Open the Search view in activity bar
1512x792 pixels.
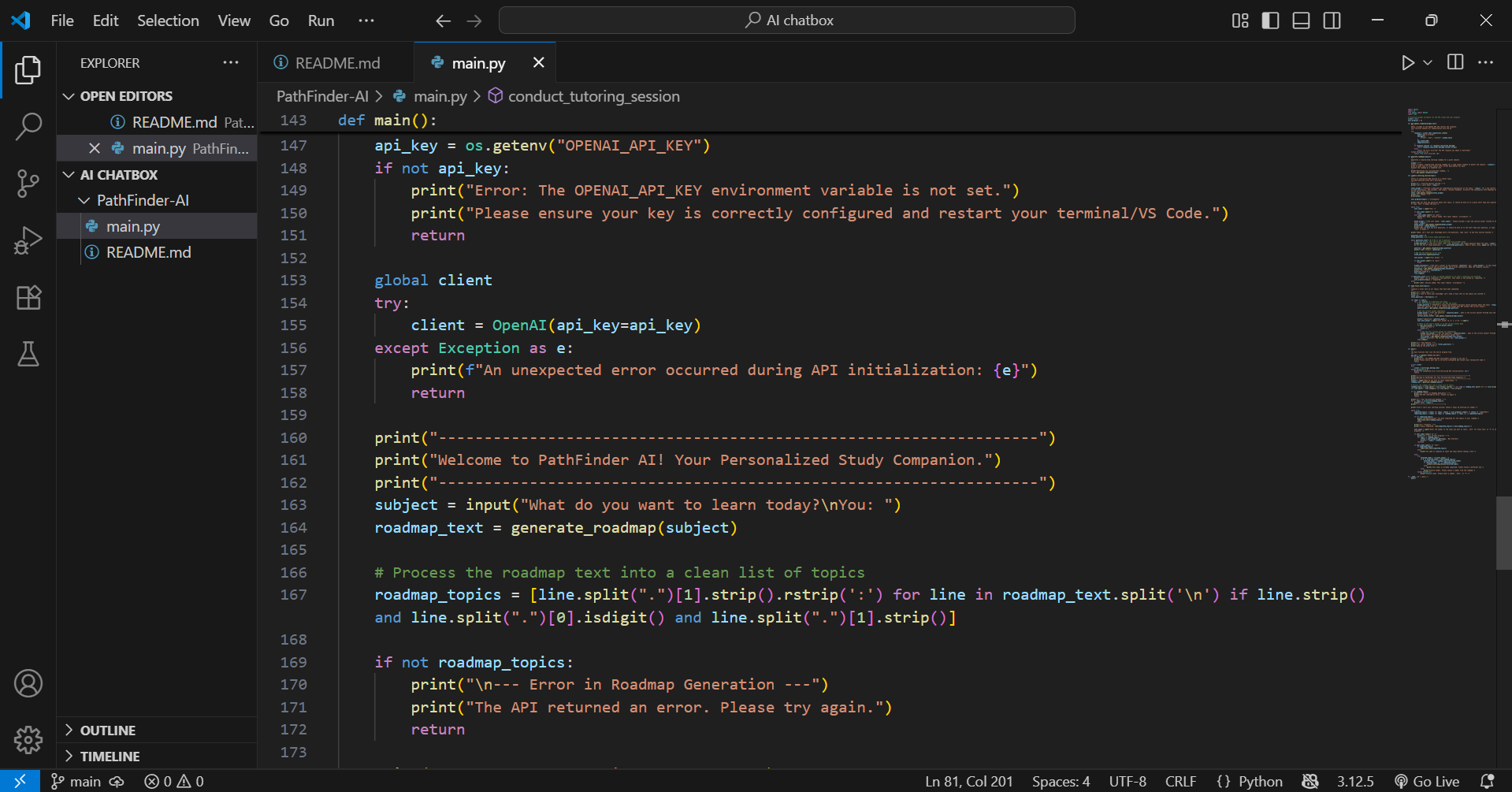point(28,126)
